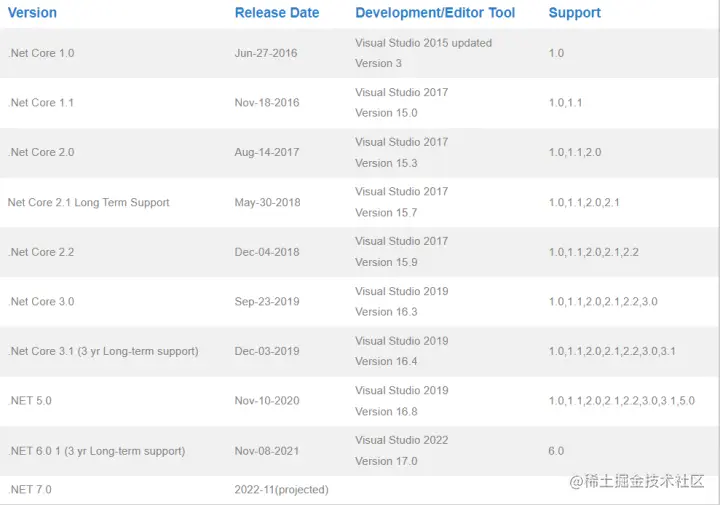Click 'Visual Studio 2022 Version 17.0' cell
The height and width of the screenshot is (505, 720).
pyautogui.click(x=402, y=450)
